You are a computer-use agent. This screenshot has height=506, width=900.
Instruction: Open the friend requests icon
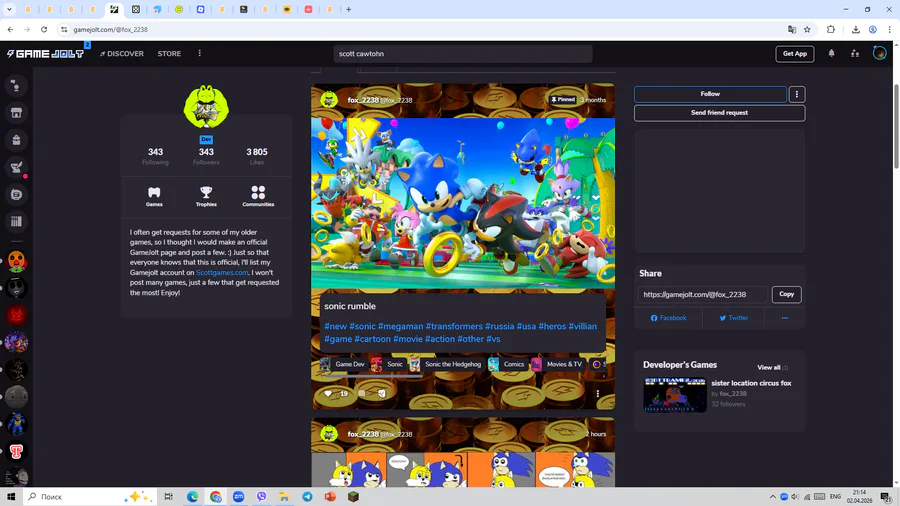tap(855, 53)
